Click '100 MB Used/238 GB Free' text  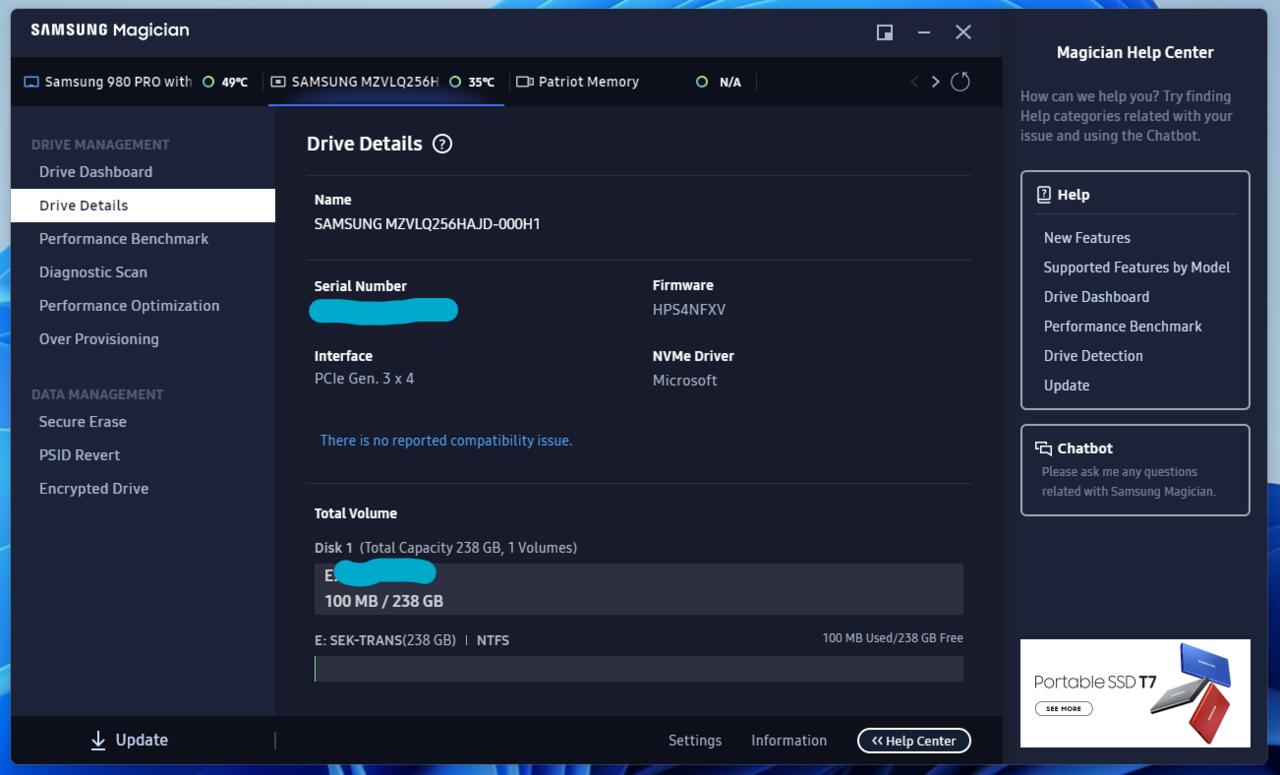click(x=893, y=638)
